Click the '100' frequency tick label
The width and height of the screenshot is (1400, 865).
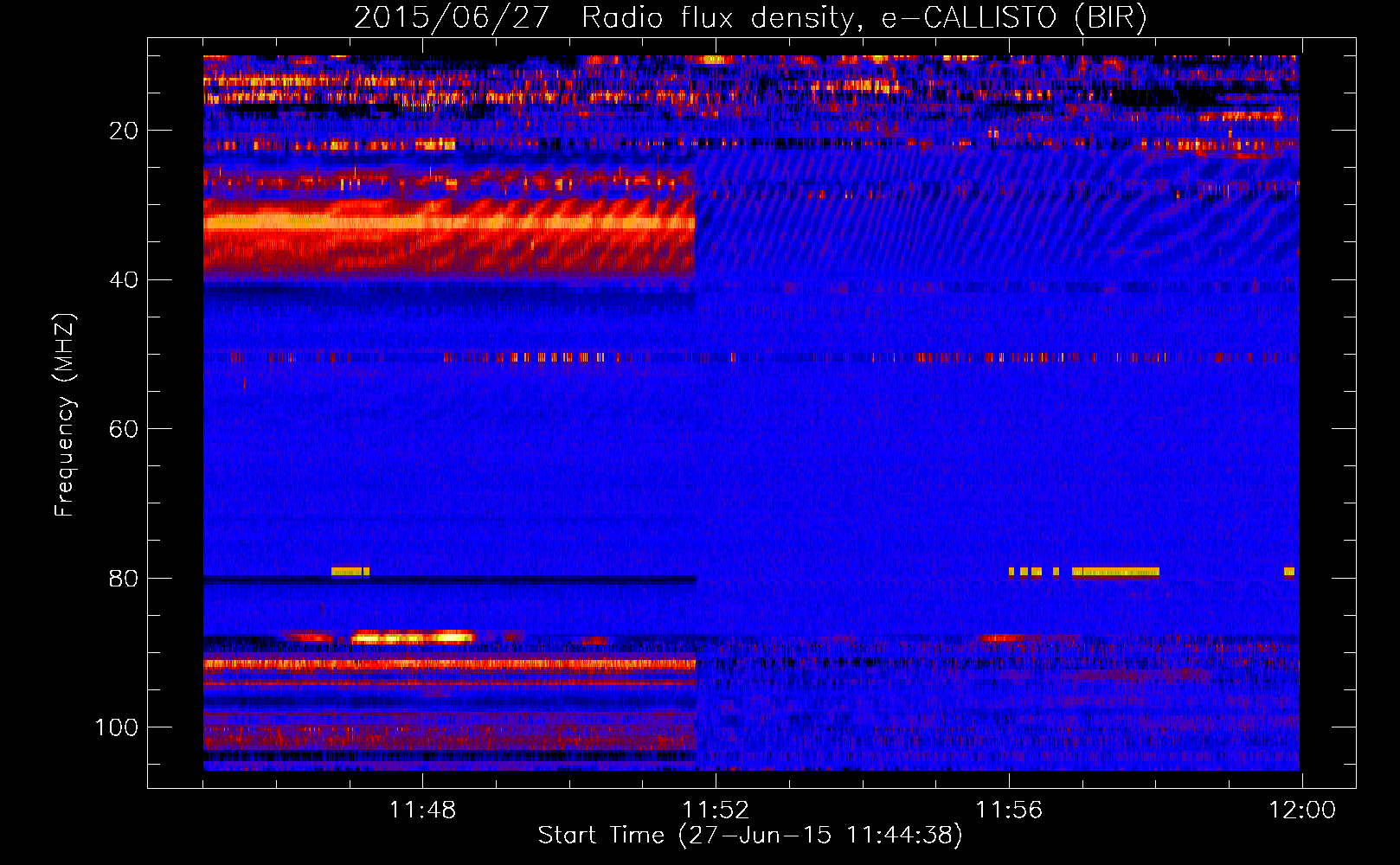(x=117, y=727)
